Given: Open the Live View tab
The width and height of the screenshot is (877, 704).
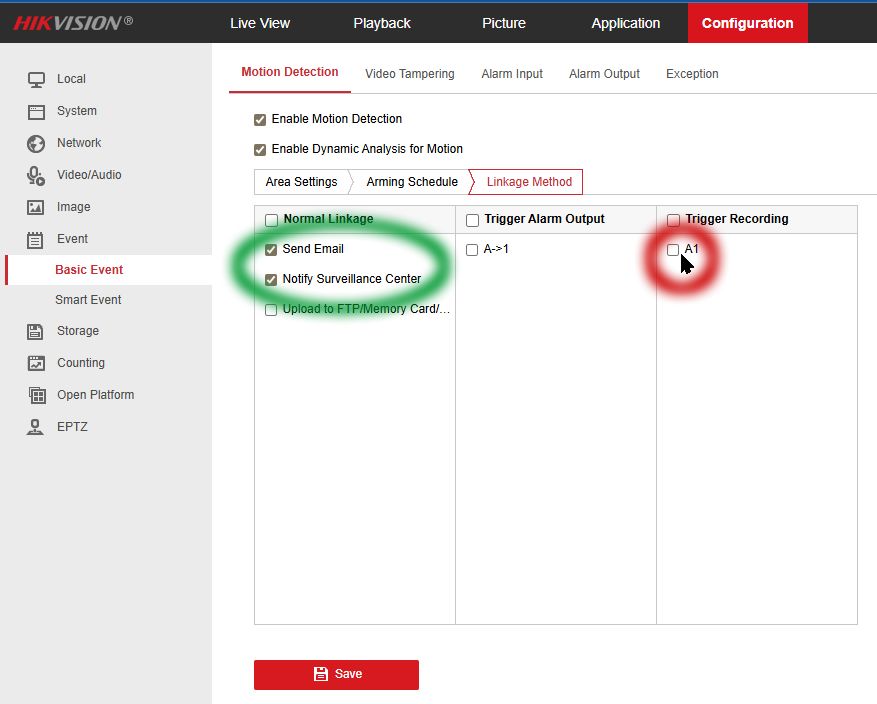Looking at the screenshot, I should [x=260, y=23].
